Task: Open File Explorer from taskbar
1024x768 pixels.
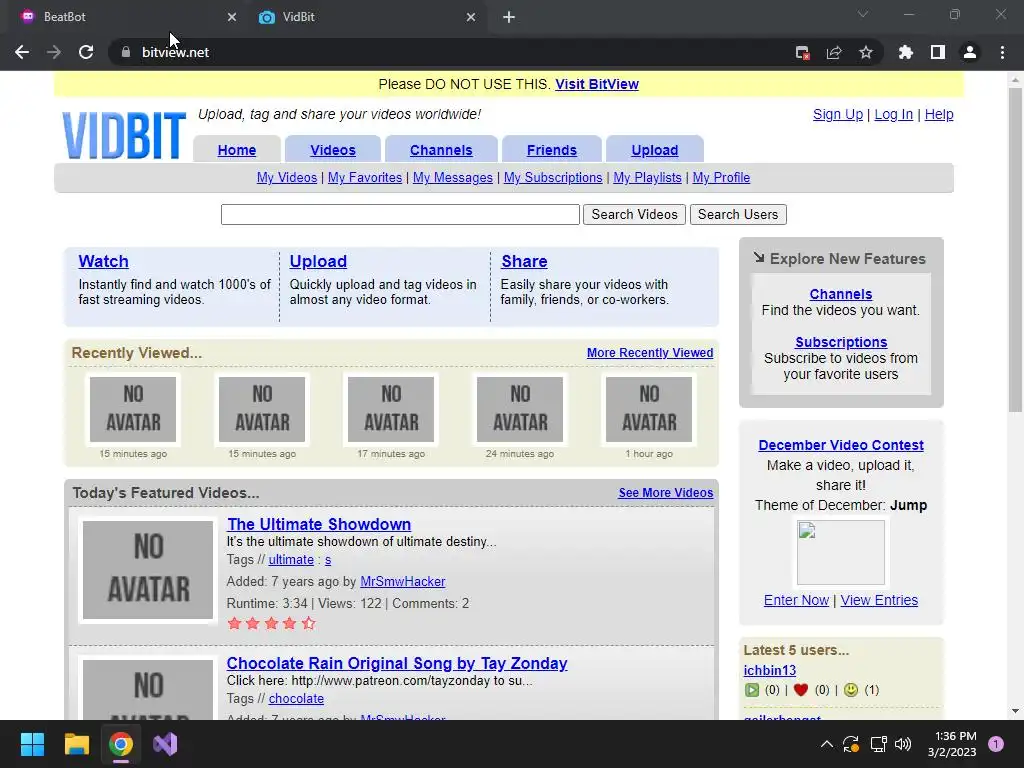Action: 76,744
